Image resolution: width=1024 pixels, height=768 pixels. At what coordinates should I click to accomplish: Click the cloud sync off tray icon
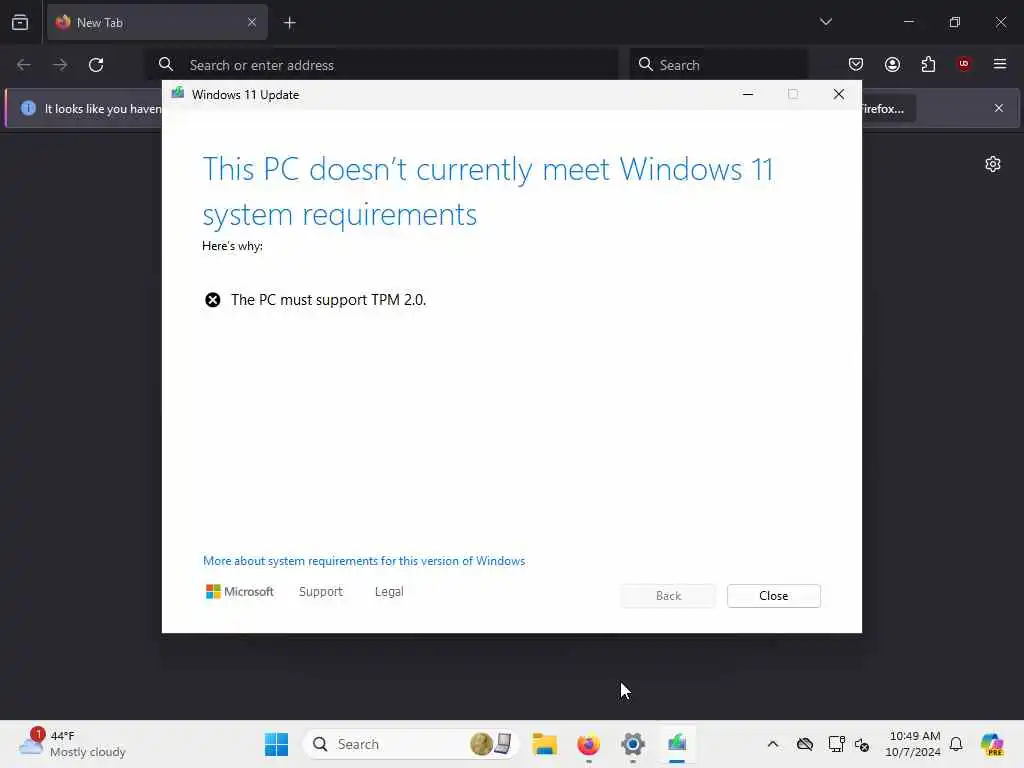pyautogui.click(x=805, y=744)
